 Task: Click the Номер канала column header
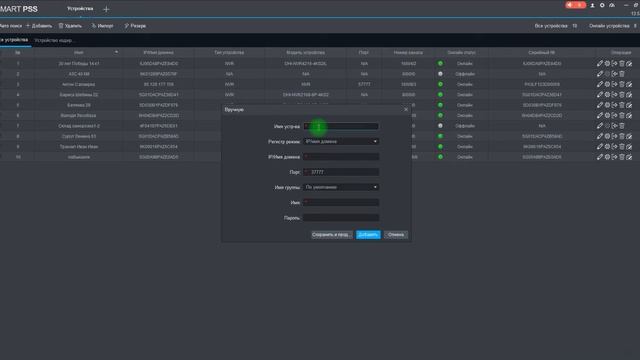click(x=408, y=53)
